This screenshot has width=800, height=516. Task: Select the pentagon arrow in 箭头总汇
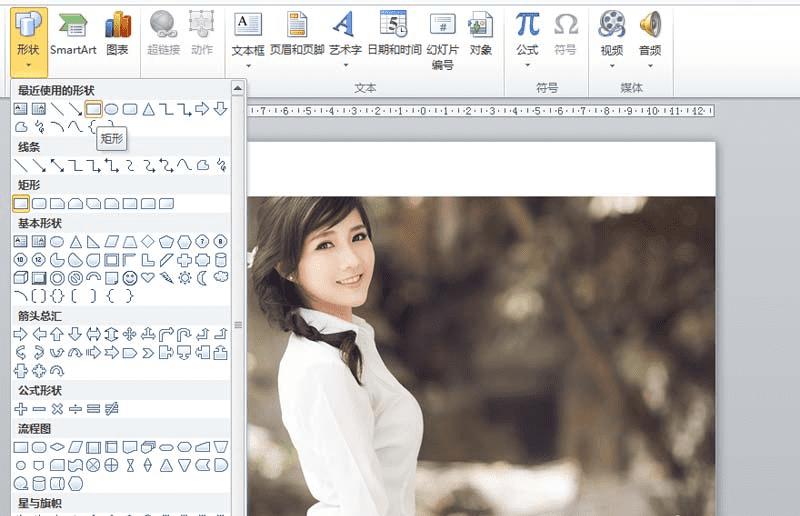tap(130, 353)
